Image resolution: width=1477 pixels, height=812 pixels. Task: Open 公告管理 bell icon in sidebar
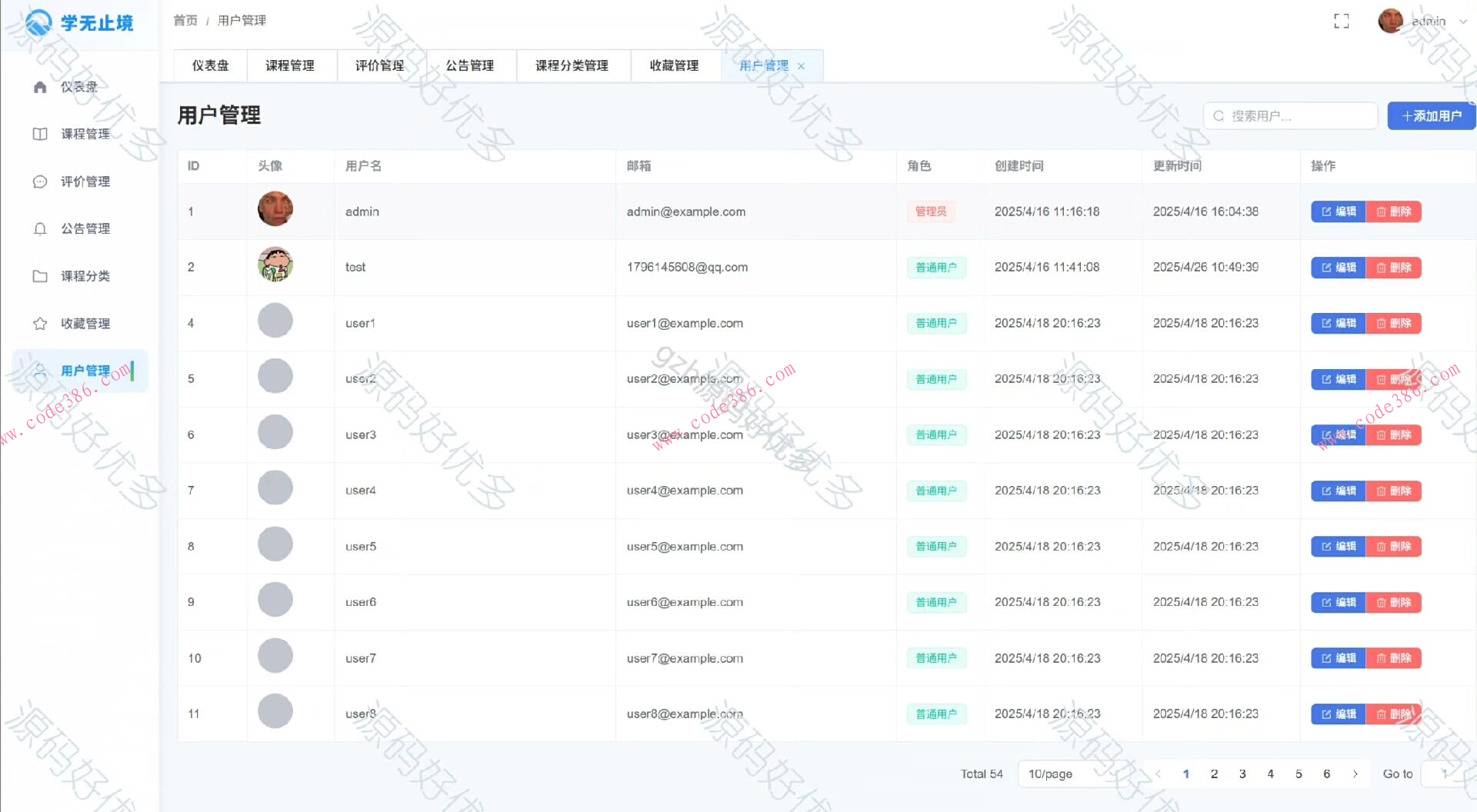[x=40, y=228]
